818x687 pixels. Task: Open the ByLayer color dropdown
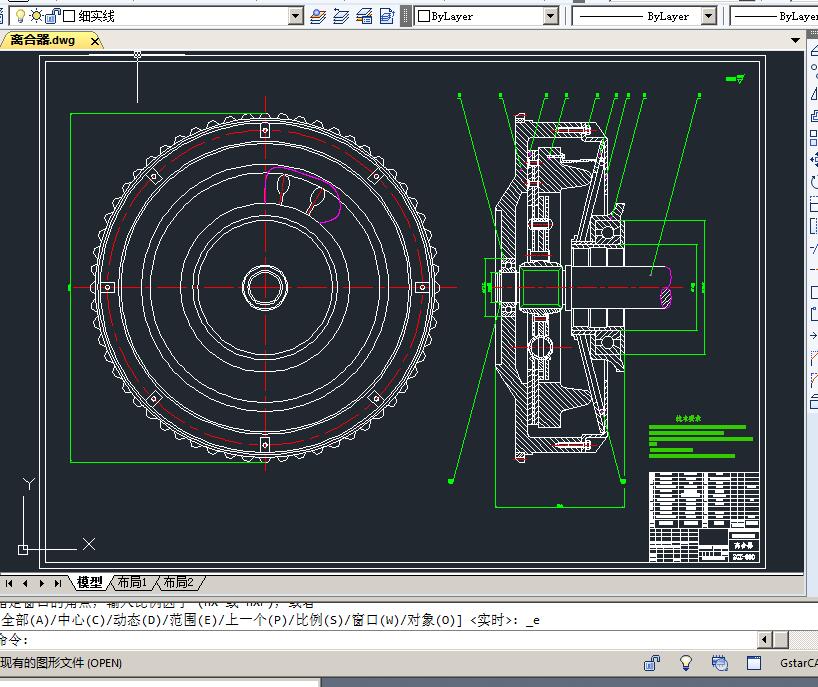pos(550,16)
